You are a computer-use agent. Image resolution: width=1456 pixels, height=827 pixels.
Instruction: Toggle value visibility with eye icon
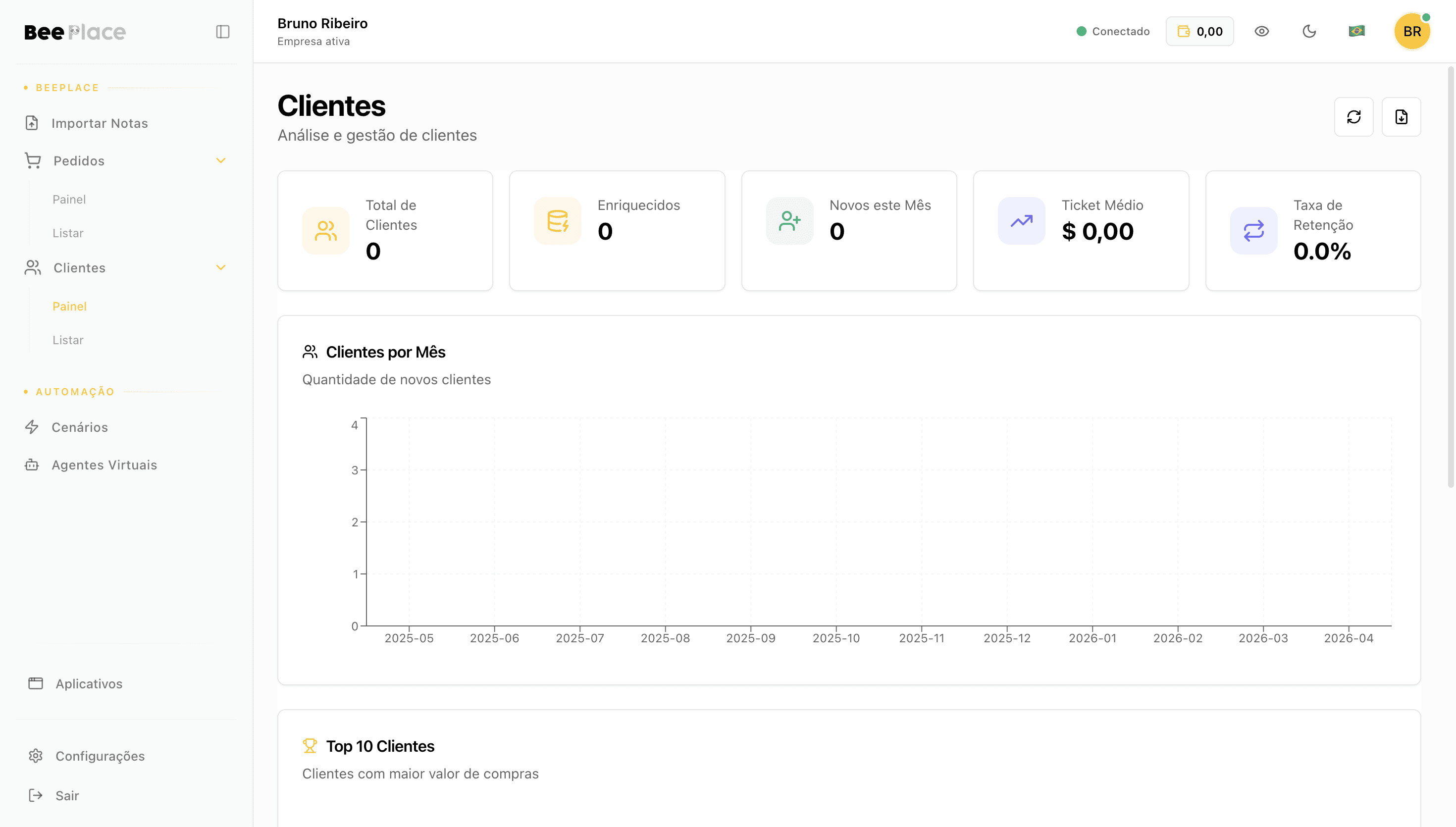[x=1261, y=31]
